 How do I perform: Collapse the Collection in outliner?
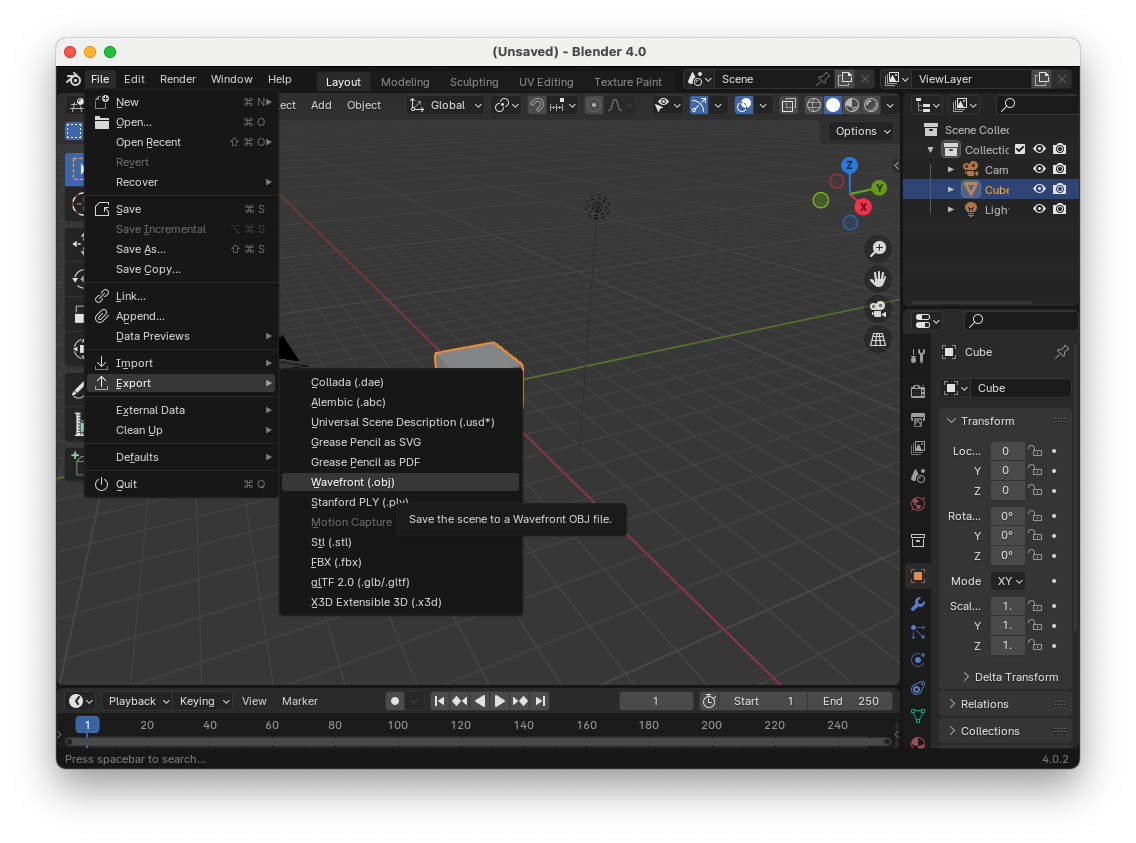click(931, 150)
